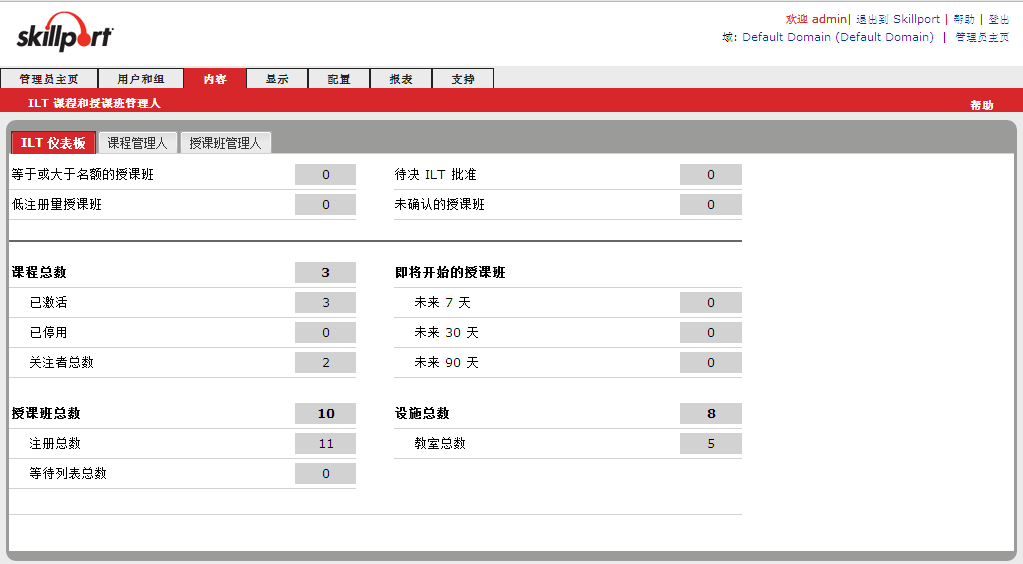
Task: Click the value for 低注册量授课班
Action: point(326,204)
